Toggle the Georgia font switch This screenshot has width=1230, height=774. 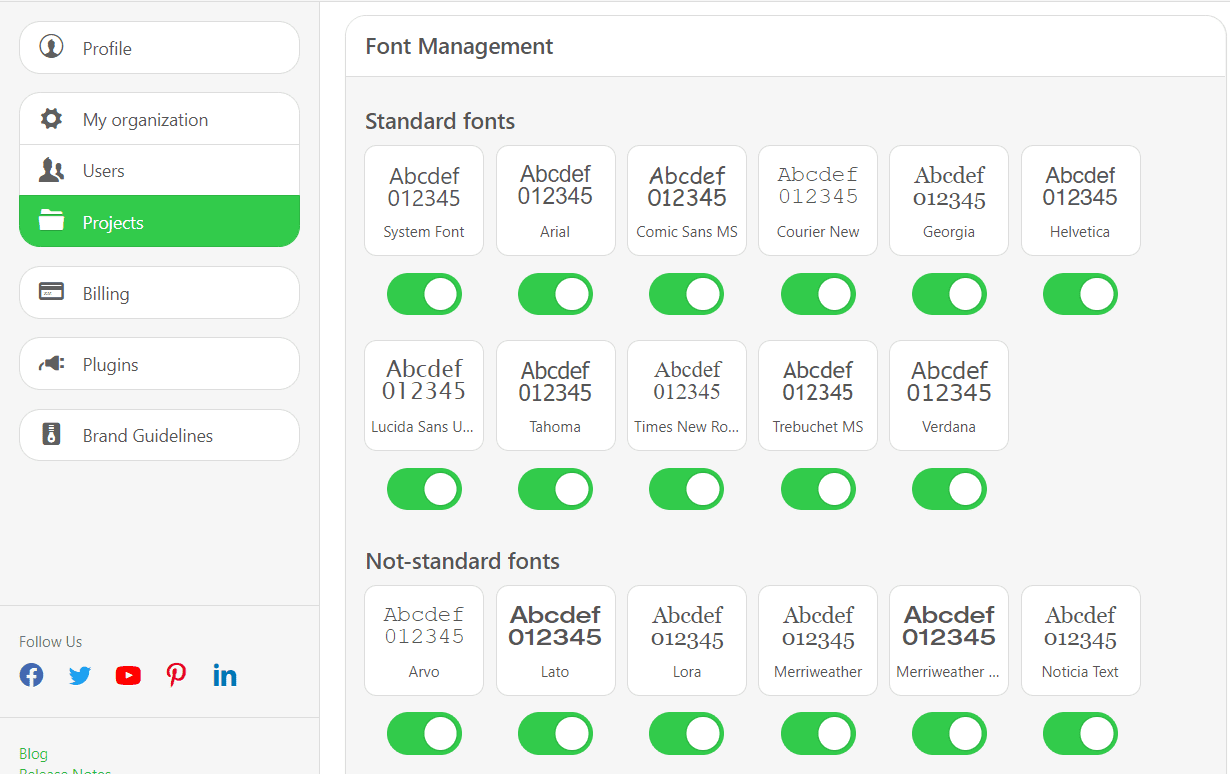click(949, 294)
